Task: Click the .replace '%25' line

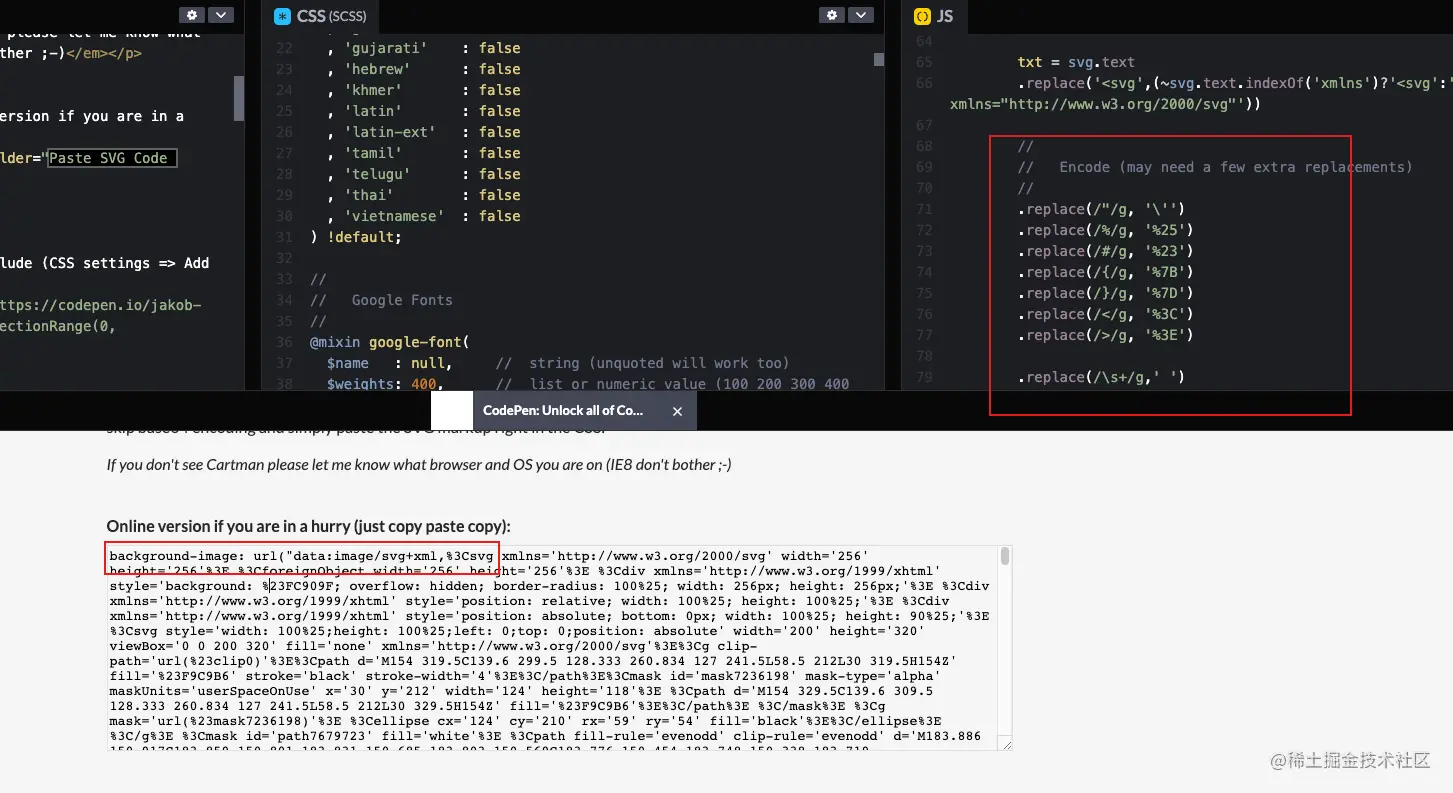Action: 1106,230
